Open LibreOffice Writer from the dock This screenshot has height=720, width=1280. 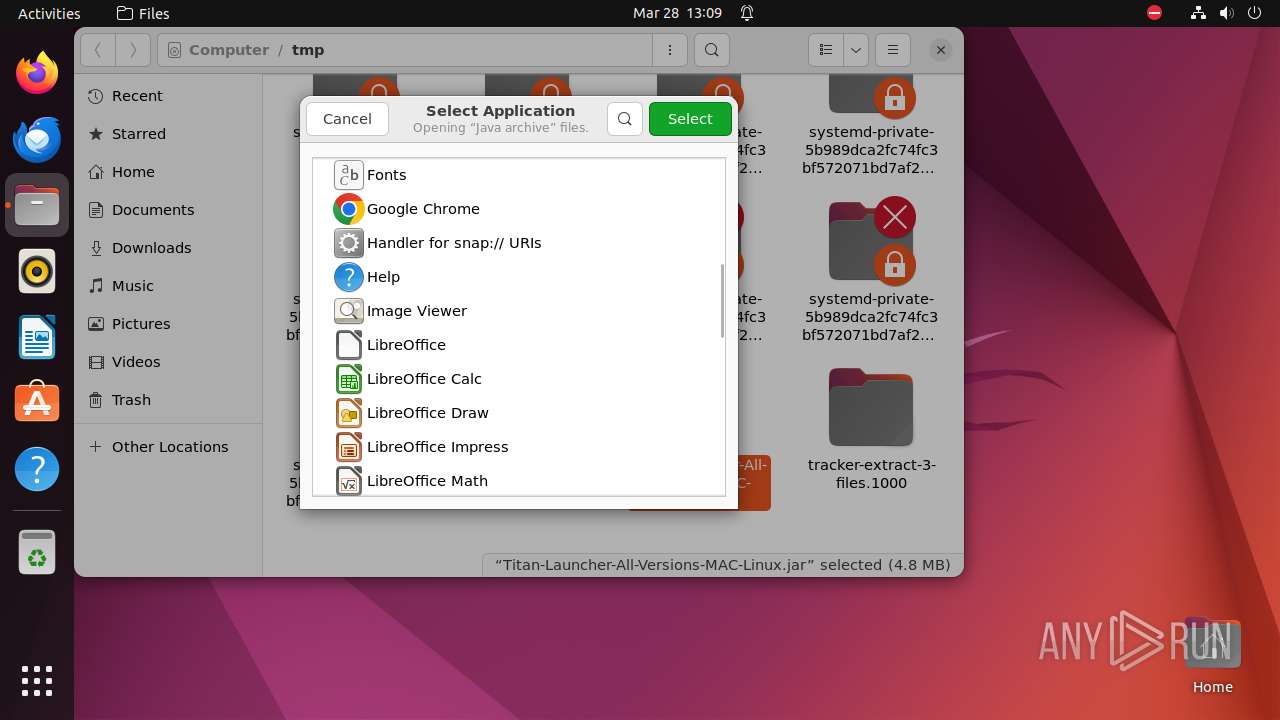click(x=37, y=337)
